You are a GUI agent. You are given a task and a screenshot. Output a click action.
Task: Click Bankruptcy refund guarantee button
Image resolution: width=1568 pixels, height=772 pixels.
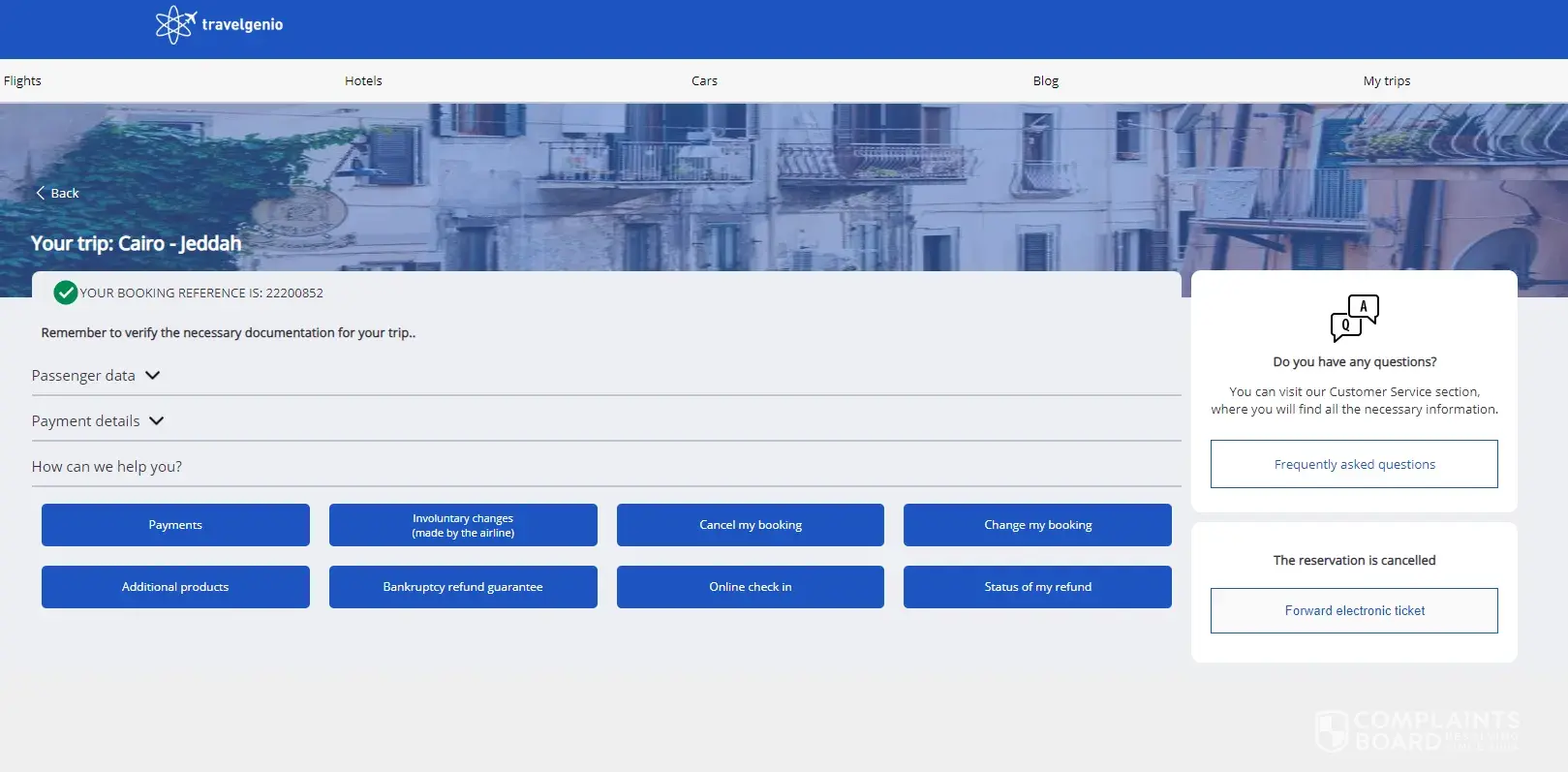[x=463, y=587]
